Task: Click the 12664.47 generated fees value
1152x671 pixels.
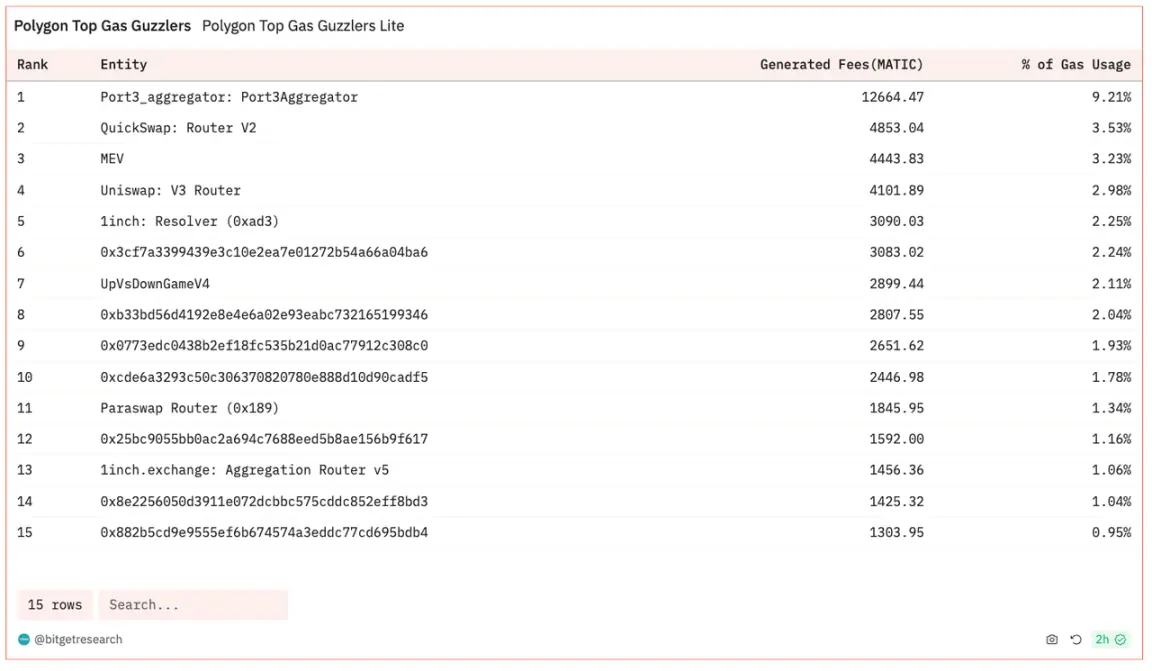Action: pyautogui.click(x=892, y=97)
